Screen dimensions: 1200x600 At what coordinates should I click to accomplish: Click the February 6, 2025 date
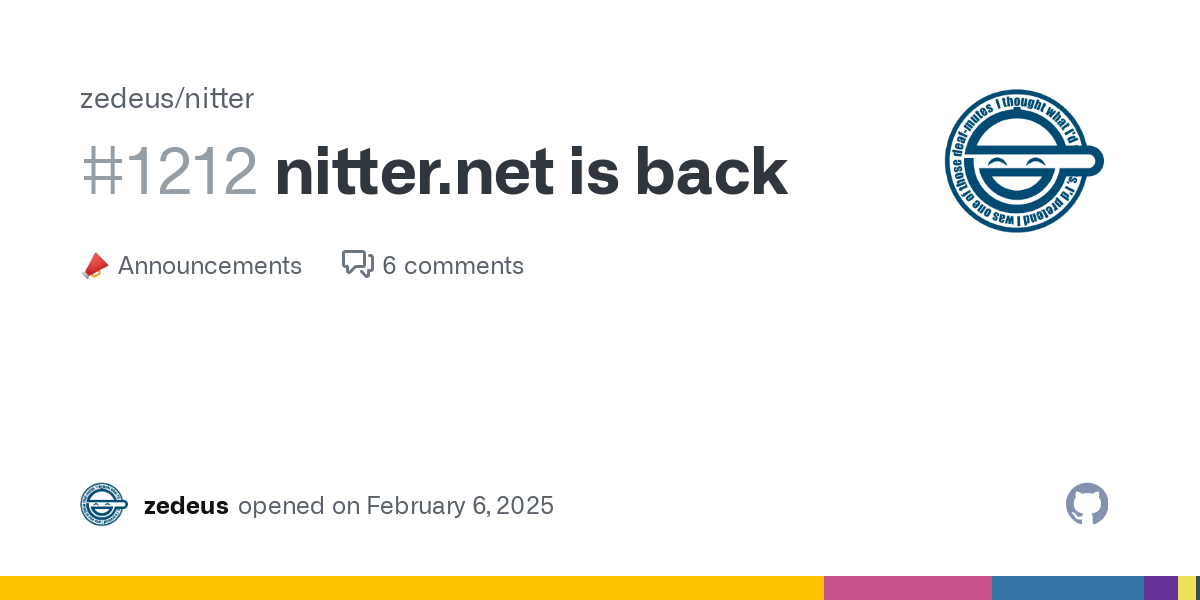pos(460,506)
